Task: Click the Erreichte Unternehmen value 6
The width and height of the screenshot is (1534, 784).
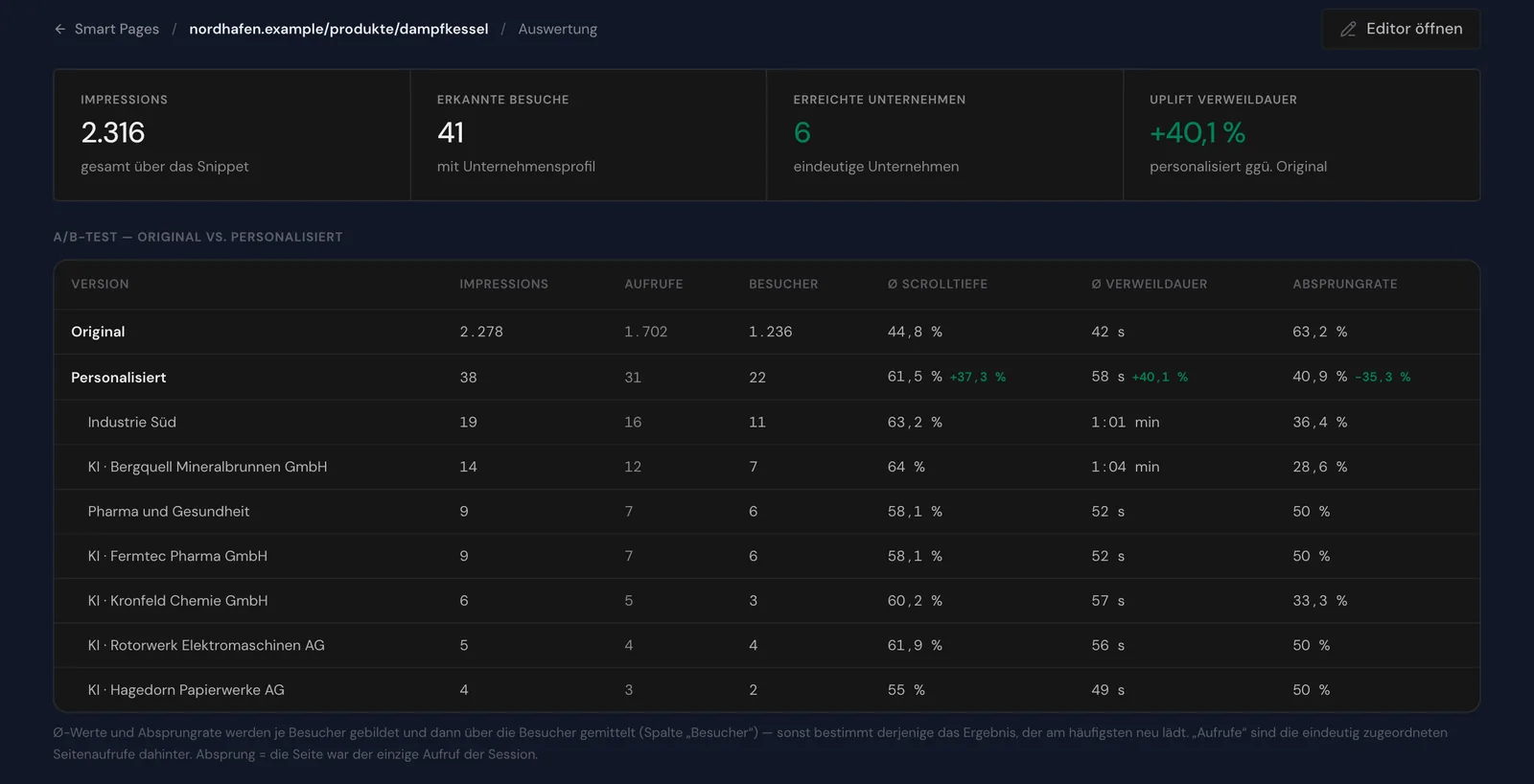Action: click(x=802, y=132)
